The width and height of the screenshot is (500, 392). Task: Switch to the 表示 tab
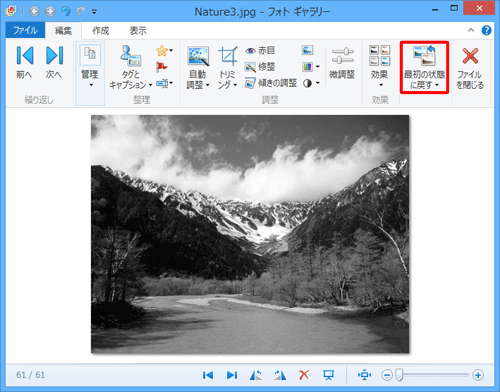[x=138, y=30]
